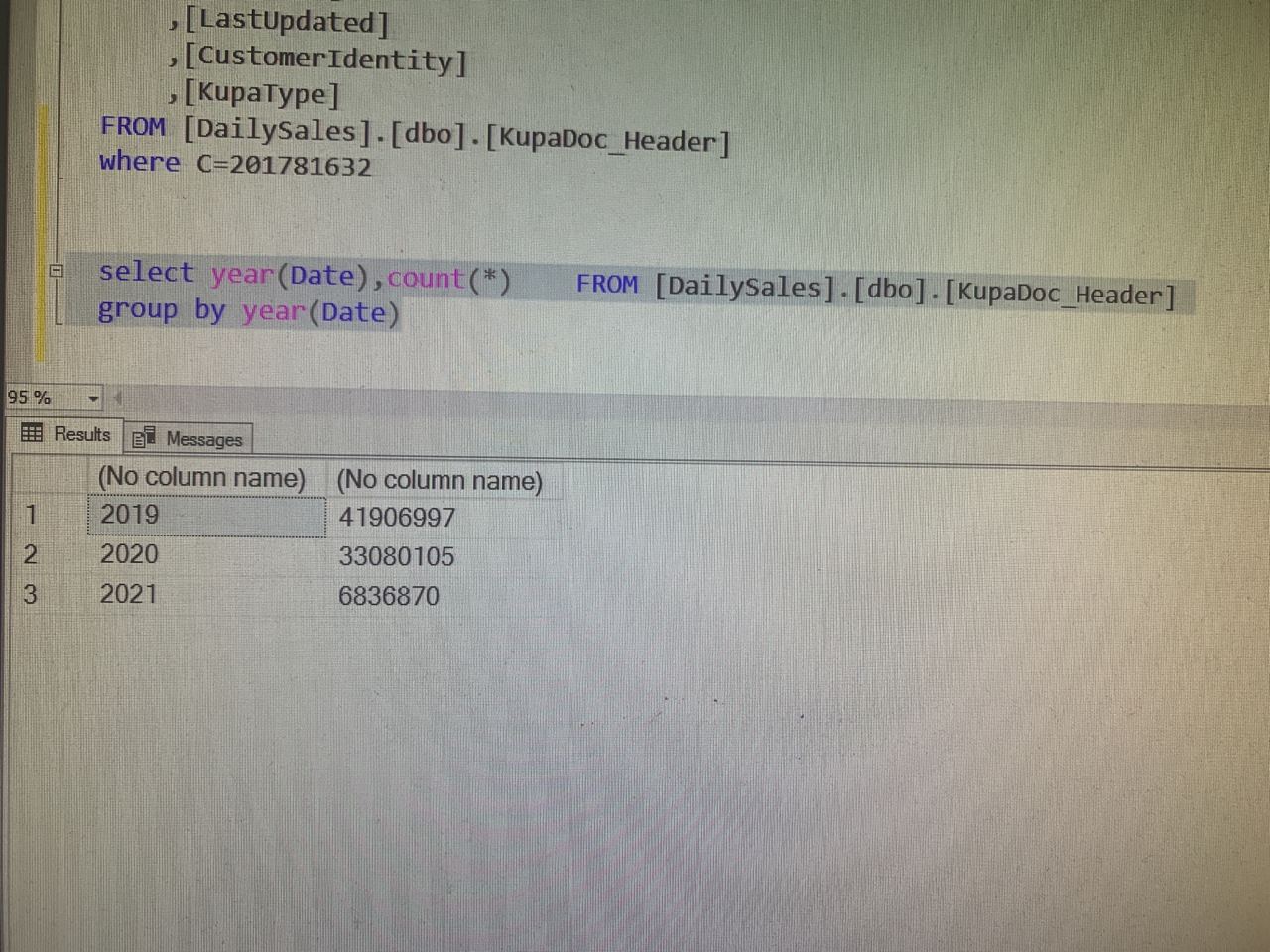The image size is (1270, 952).
Task: Select the 2020 result cell
Action: click(206, 554)
